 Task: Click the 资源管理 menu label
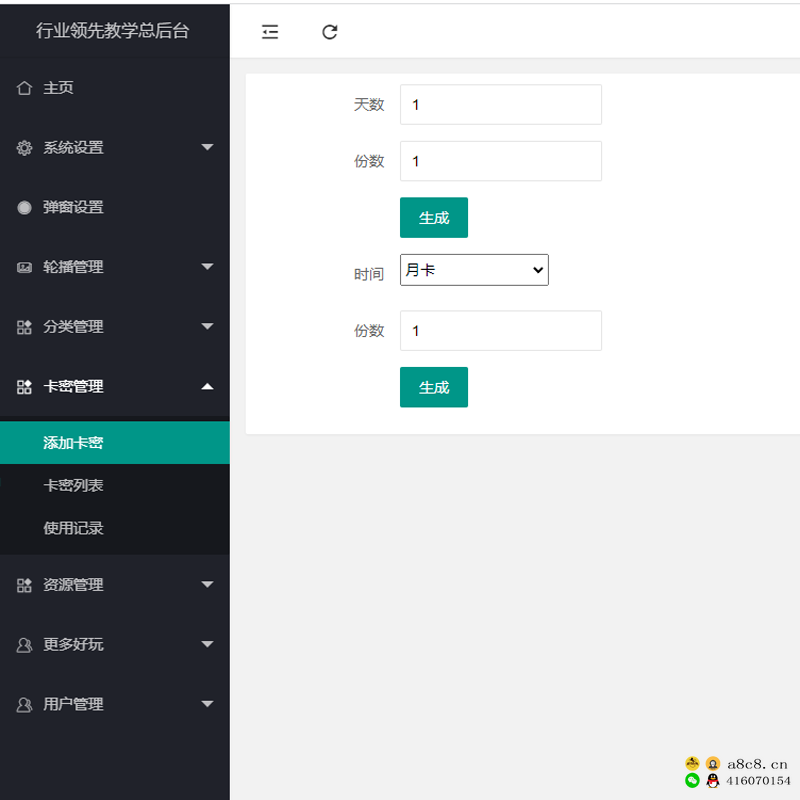coord(73,585)
